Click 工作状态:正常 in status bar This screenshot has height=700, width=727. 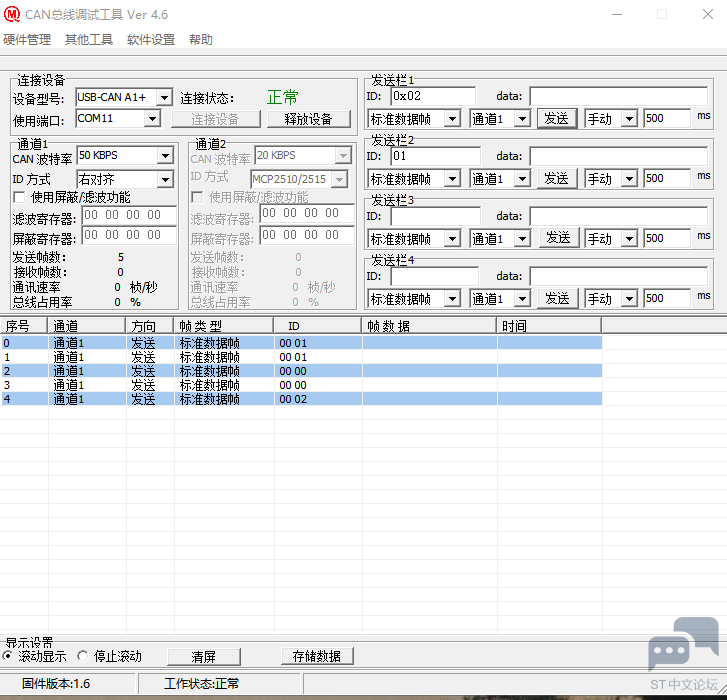click(x=201, y=684)
